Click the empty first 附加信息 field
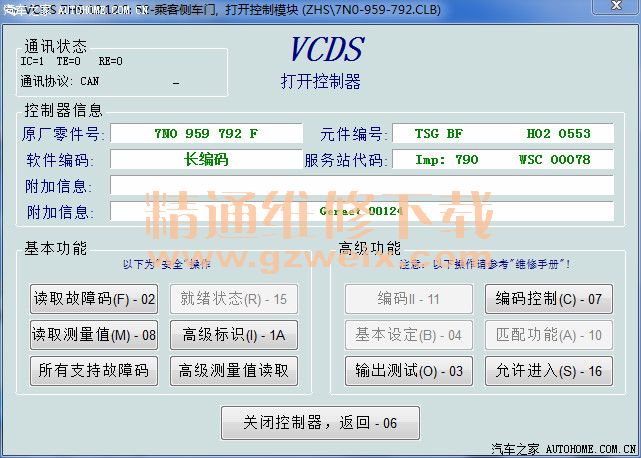641x458 pixels. pyautogui.click(x=362, y=185)
